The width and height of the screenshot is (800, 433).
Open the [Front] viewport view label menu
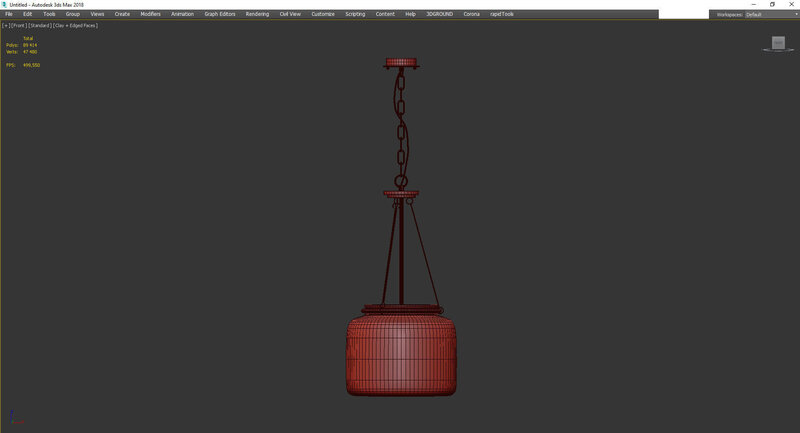tap(18, 26)
